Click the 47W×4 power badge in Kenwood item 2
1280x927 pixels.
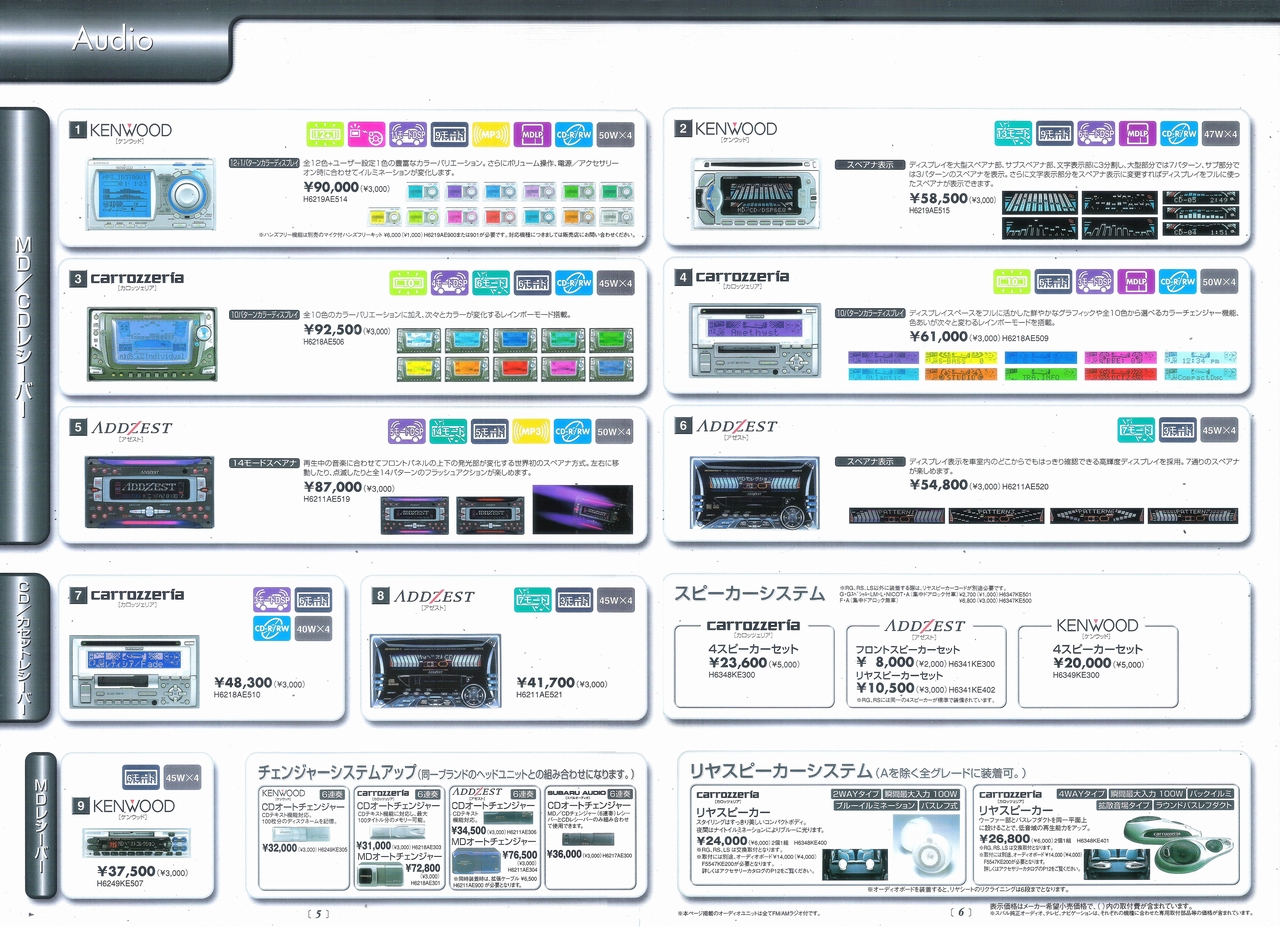click(1220, 133)
